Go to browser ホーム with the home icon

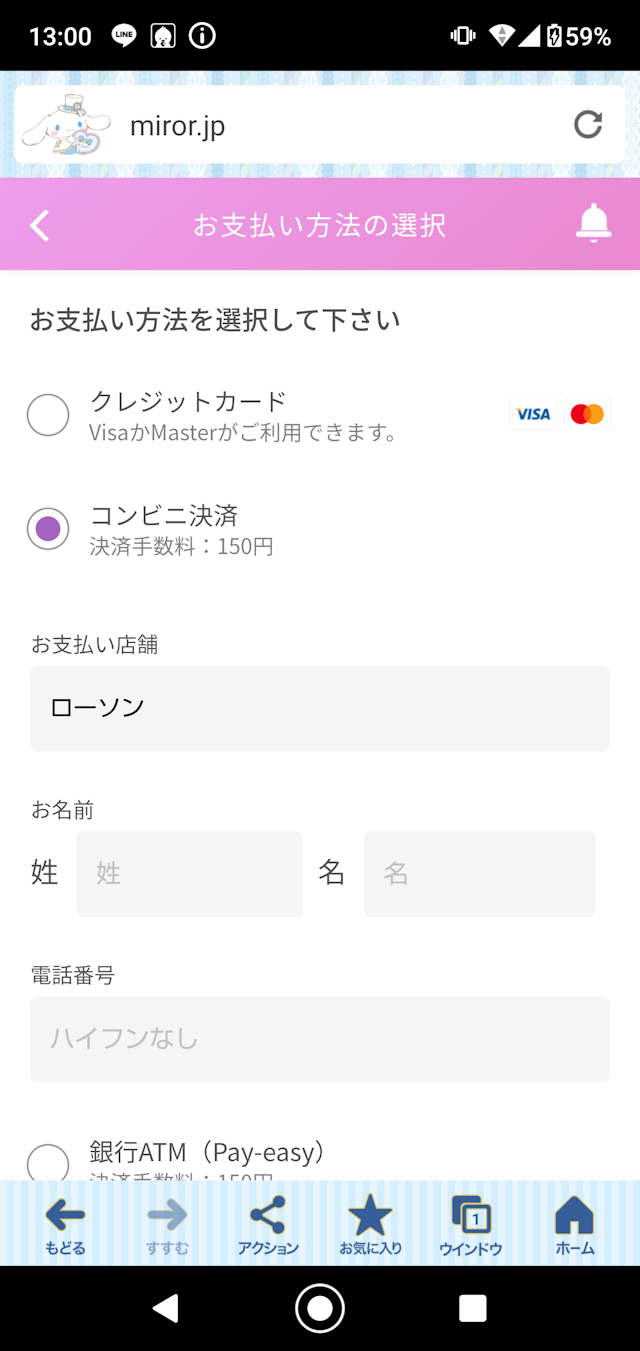[x=573, y=1222]
